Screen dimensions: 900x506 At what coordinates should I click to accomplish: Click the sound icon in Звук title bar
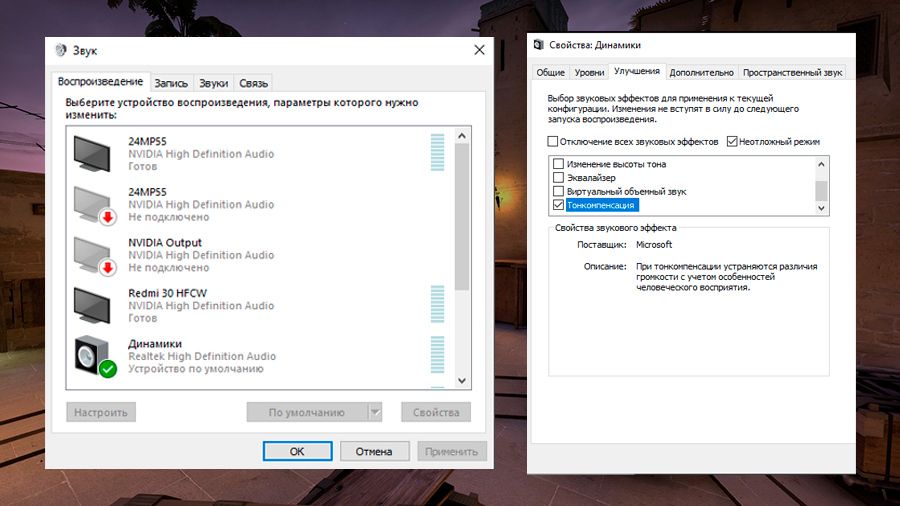click(60, 51)
